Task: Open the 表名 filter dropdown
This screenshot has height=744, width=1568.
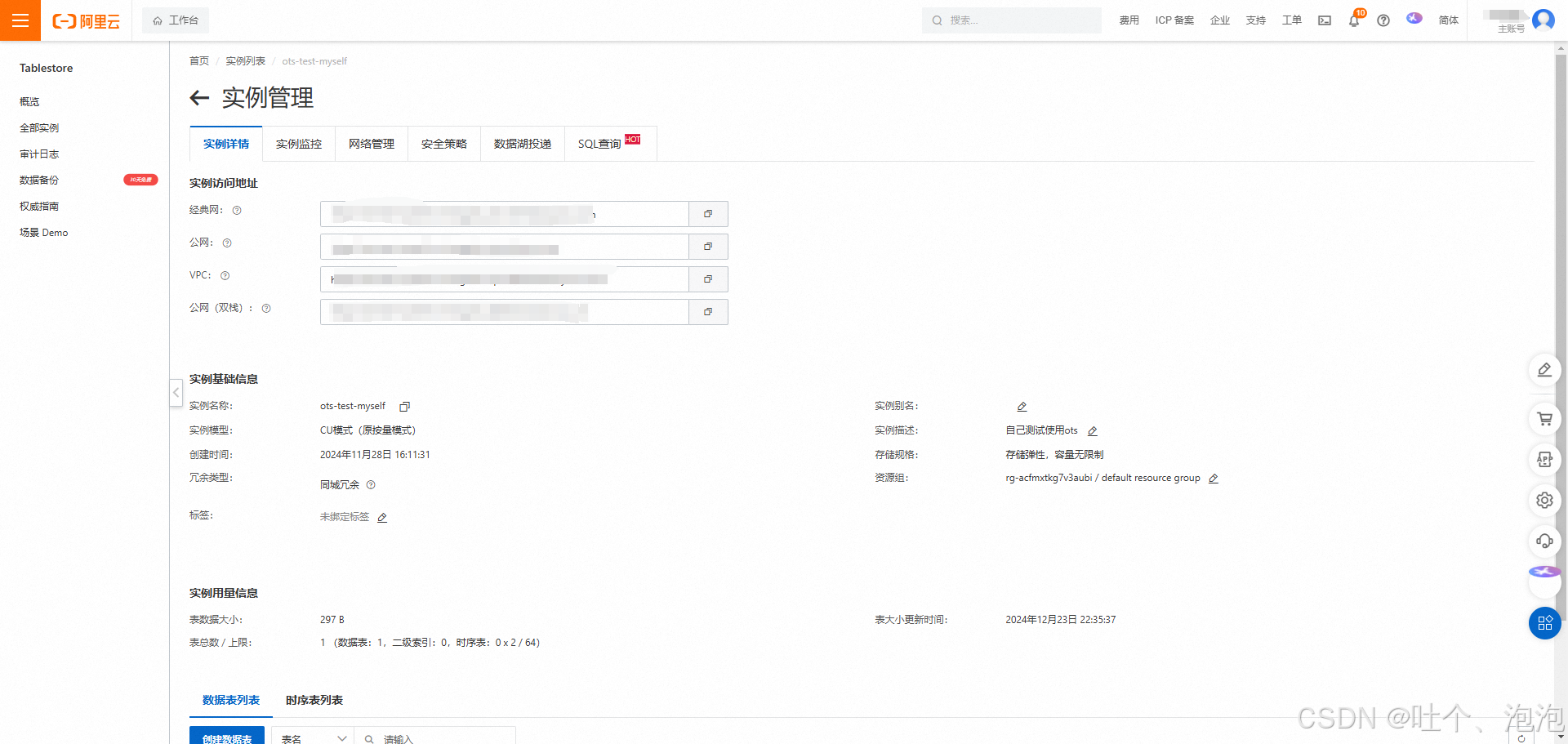Action: click(x=313, y=736)
